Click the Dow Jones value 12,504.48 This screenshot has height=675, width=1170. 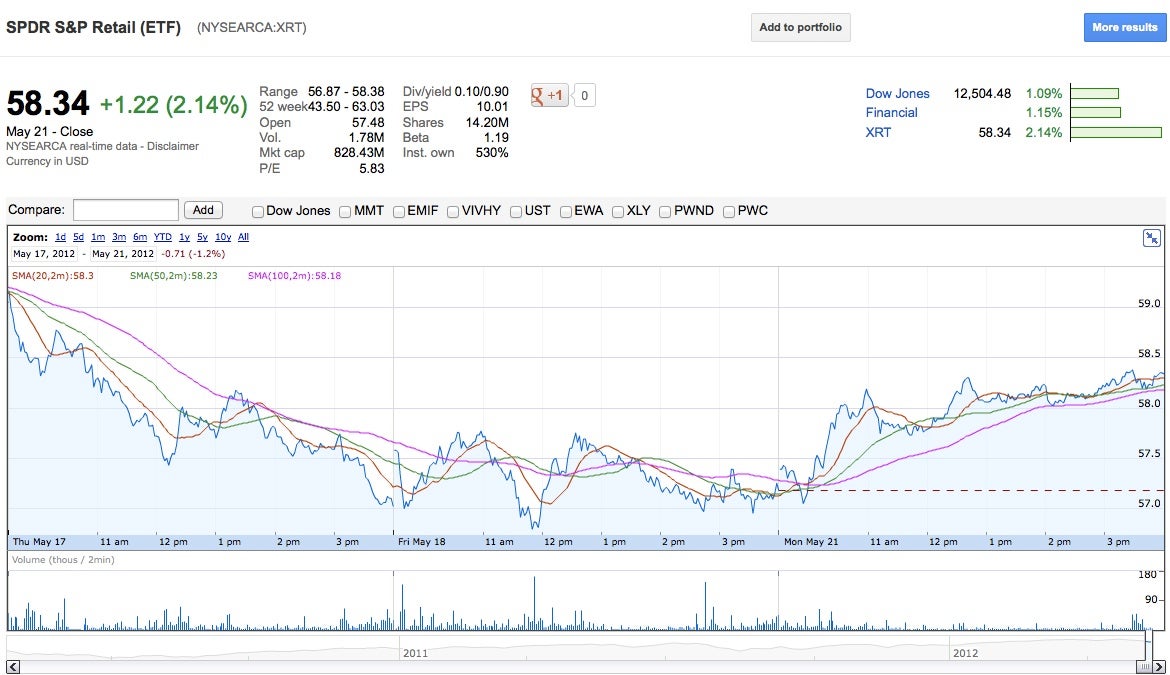click(x=982, y=94)
